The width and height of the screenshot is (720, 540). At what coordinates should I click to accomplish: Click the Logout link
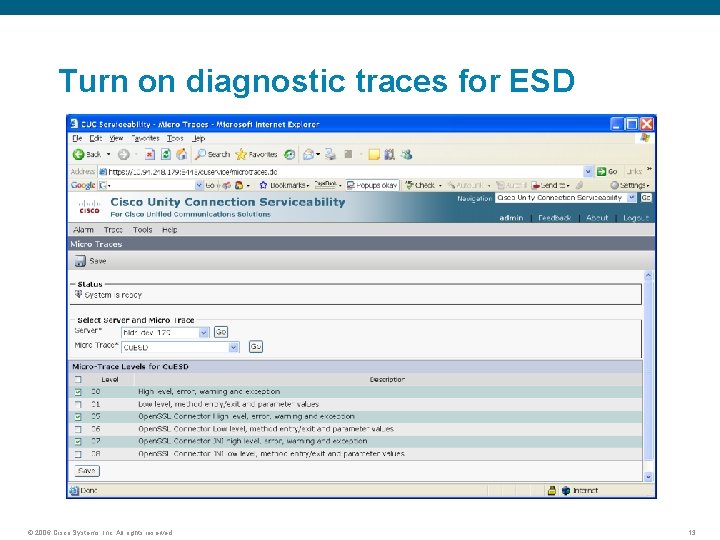tap(636, 218)
